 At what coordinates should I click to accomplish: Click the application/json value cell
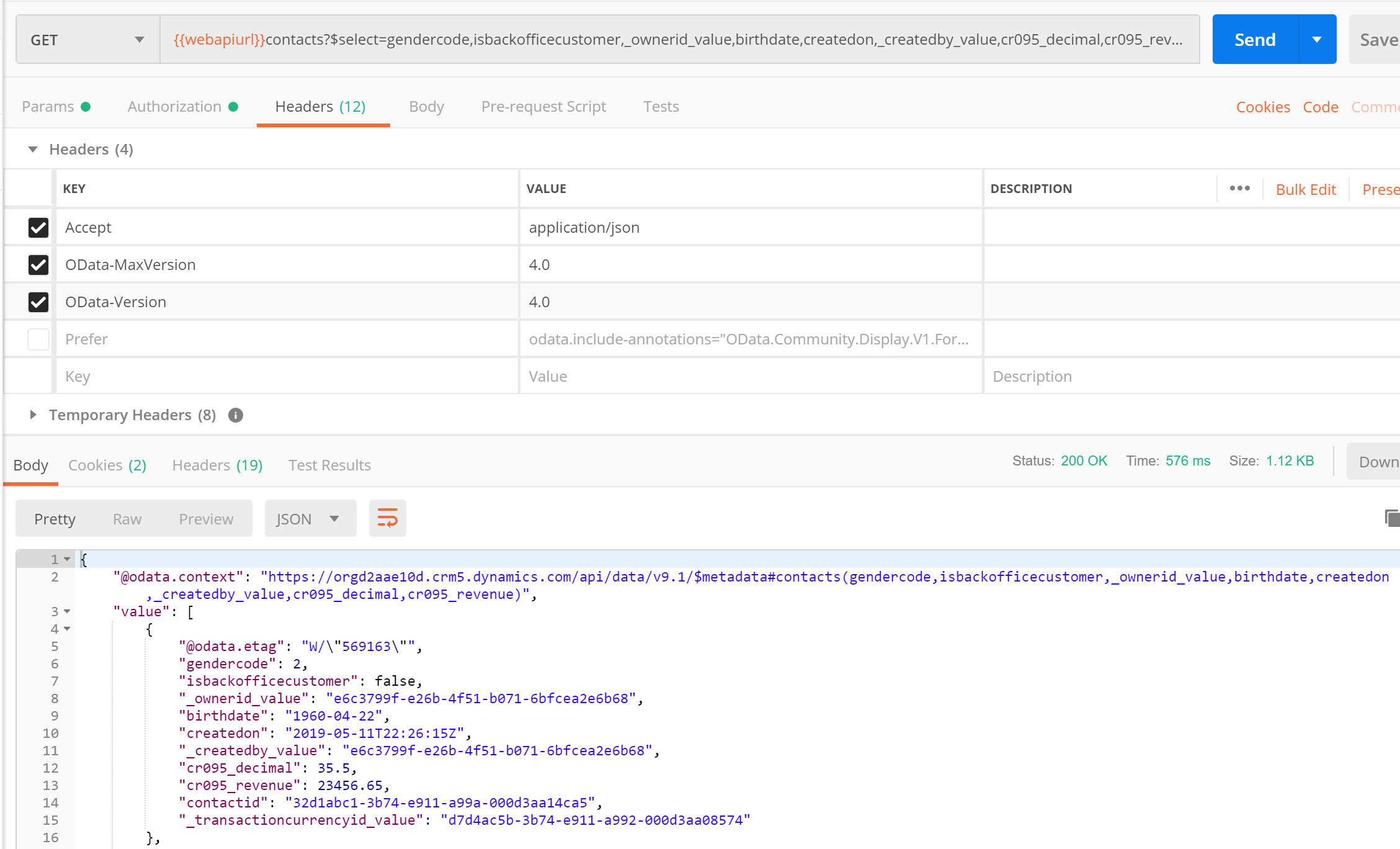click(x=751, y=228)
